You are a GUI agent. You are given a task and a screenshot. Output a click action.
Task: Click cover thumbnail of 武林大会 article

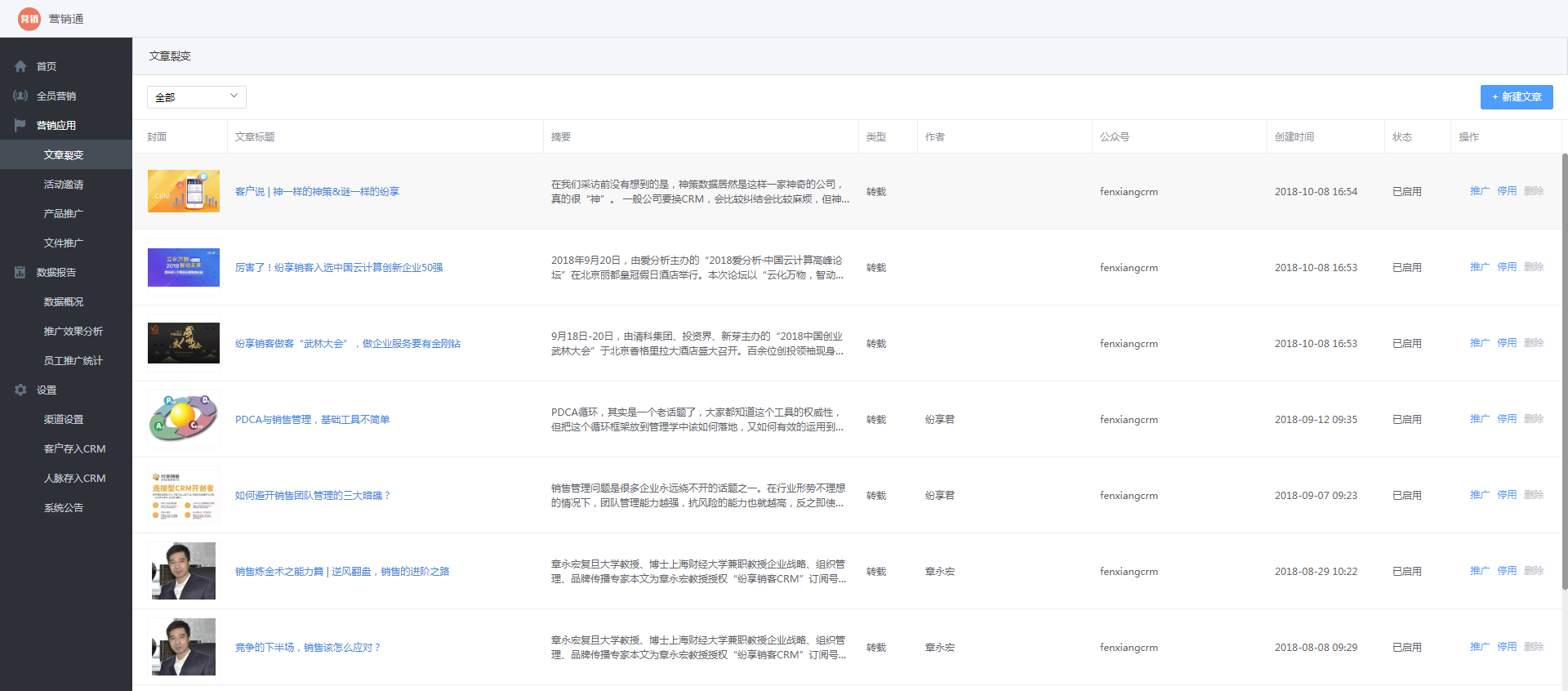click(x=184, y=343)
